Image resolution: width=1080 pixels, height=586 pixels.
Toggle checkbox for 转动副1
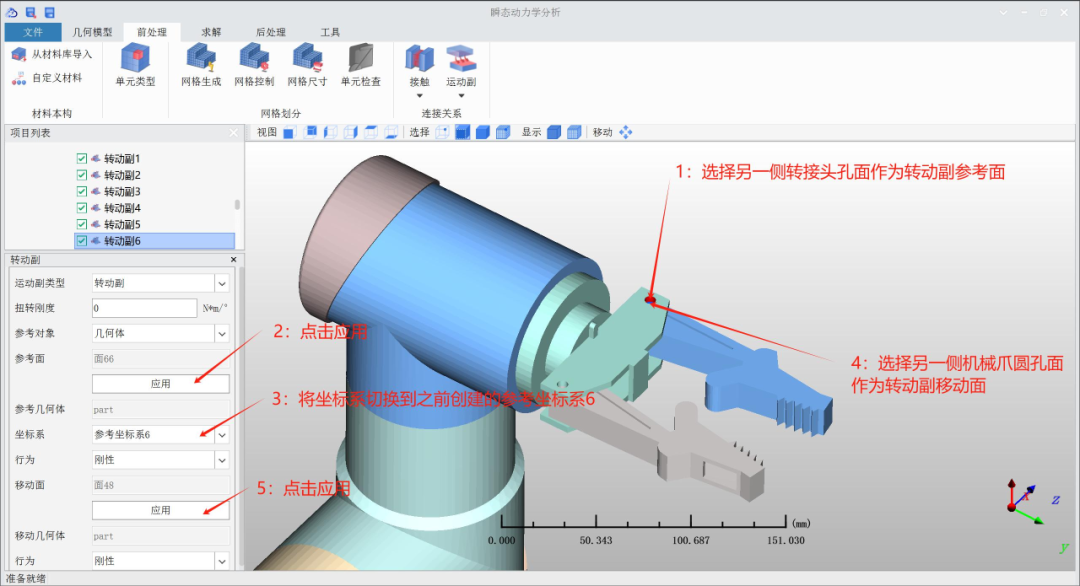pos(82,158)
